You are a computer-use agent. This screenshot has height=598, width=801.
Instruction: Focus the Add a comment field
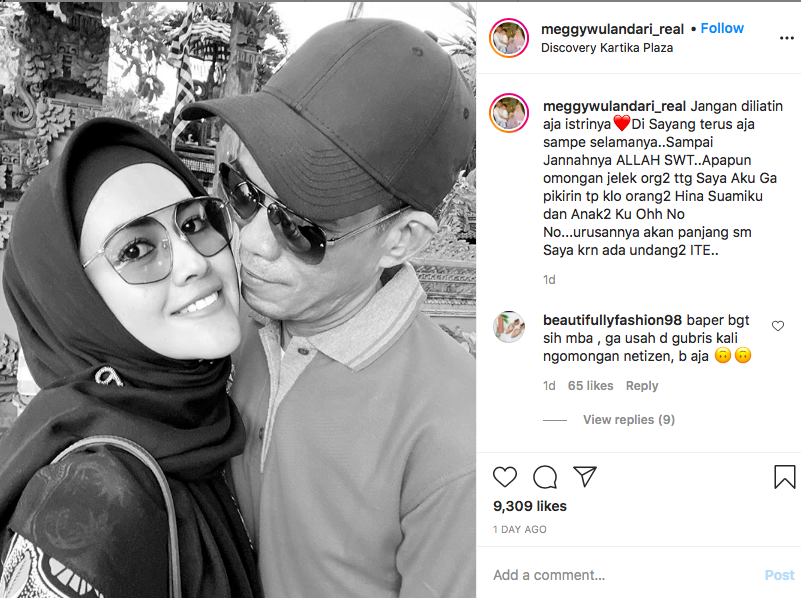(x=623, y=576)
